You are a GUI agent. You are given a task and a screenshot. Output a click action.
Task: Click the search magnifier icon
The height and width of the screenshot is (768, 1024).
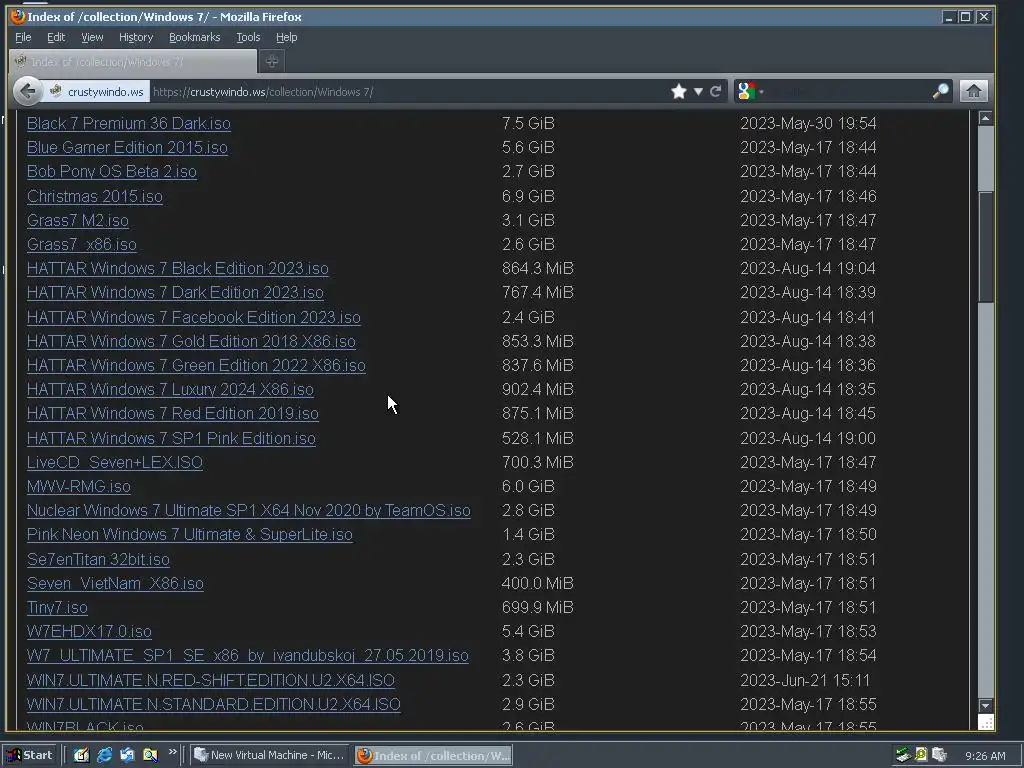click(x=940, y=91)
